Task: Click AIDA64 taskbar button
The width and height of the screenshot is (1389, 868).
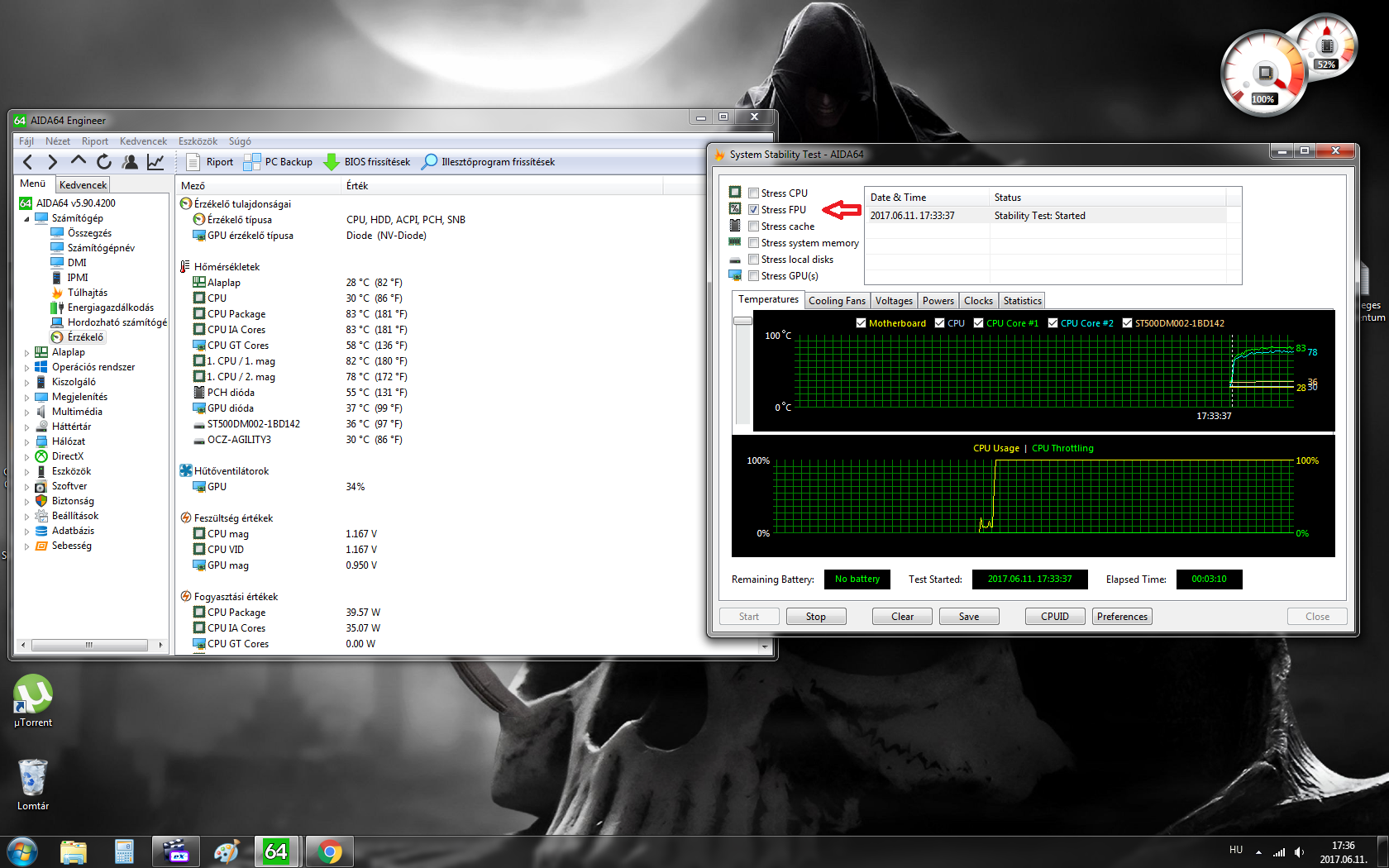Action: click(x=276, y=851)
